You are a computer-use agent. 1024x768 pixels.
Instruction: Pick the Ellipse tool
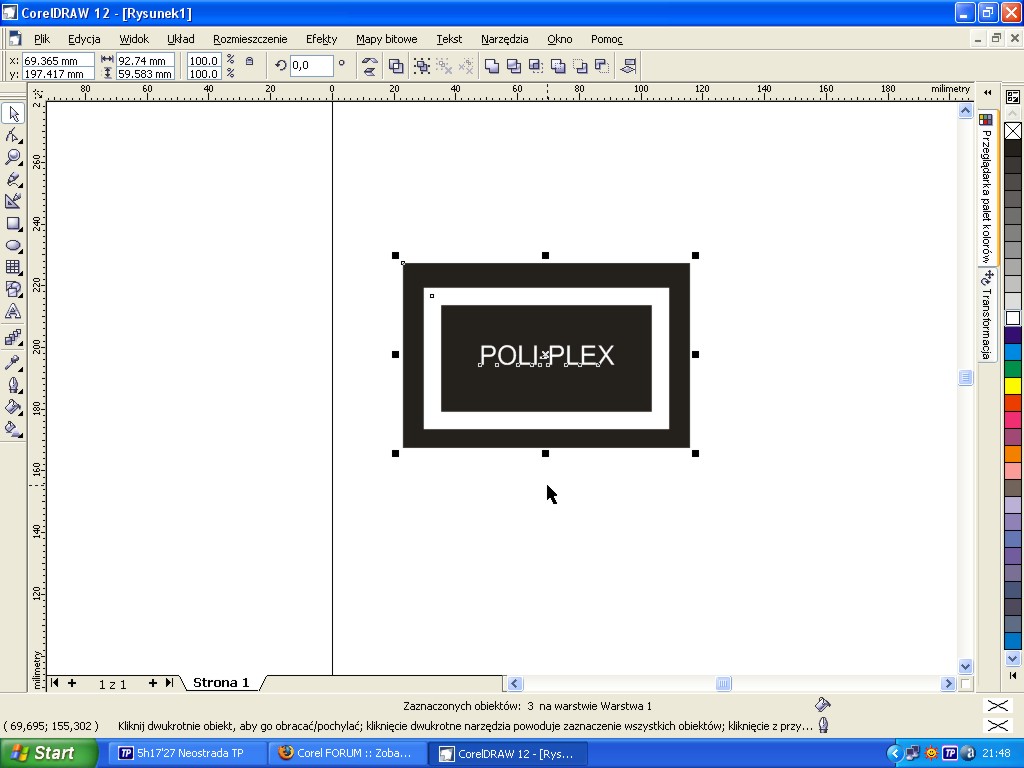(13, 246)
